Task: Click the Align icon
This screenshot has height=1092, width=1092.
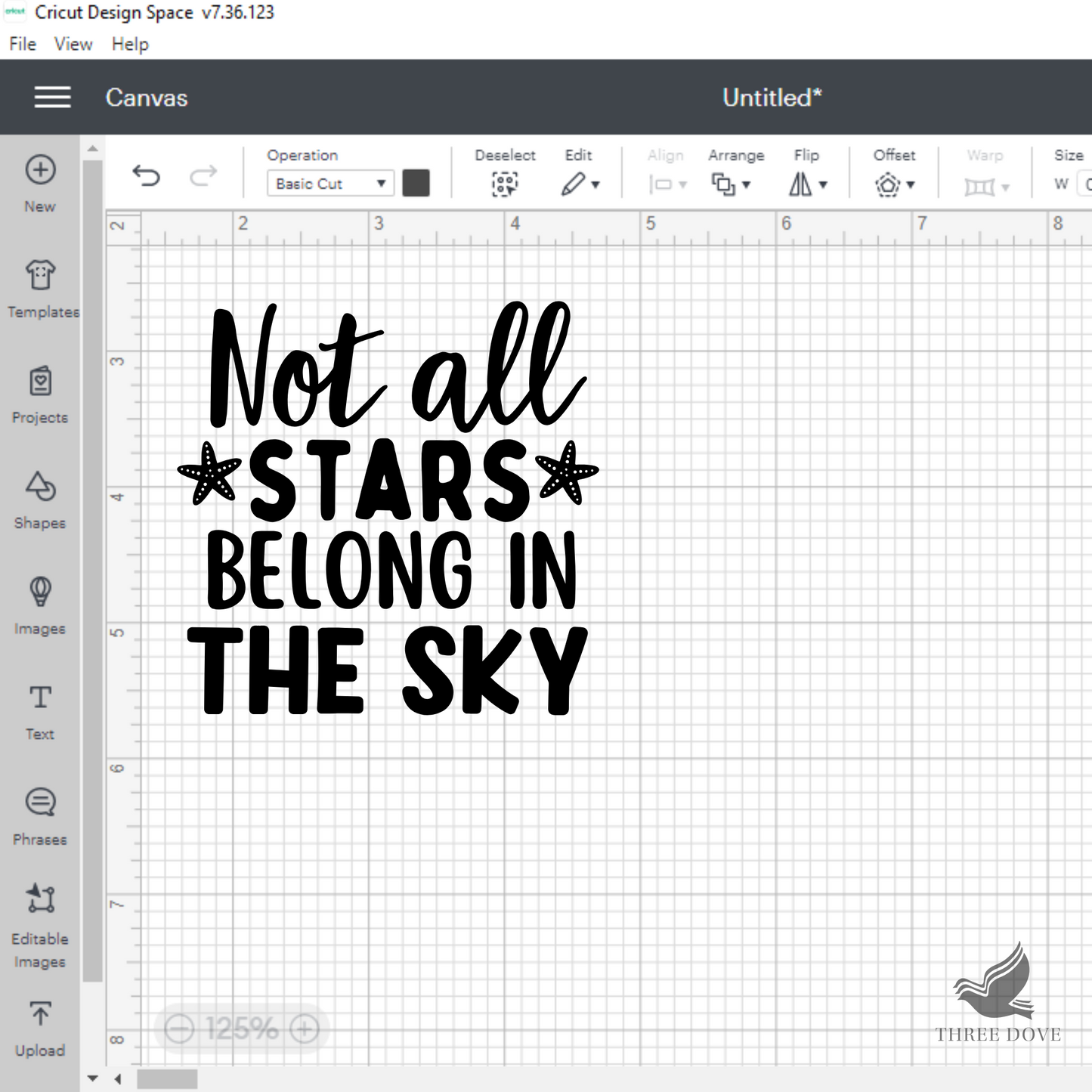Action: [x=660, y=184]
